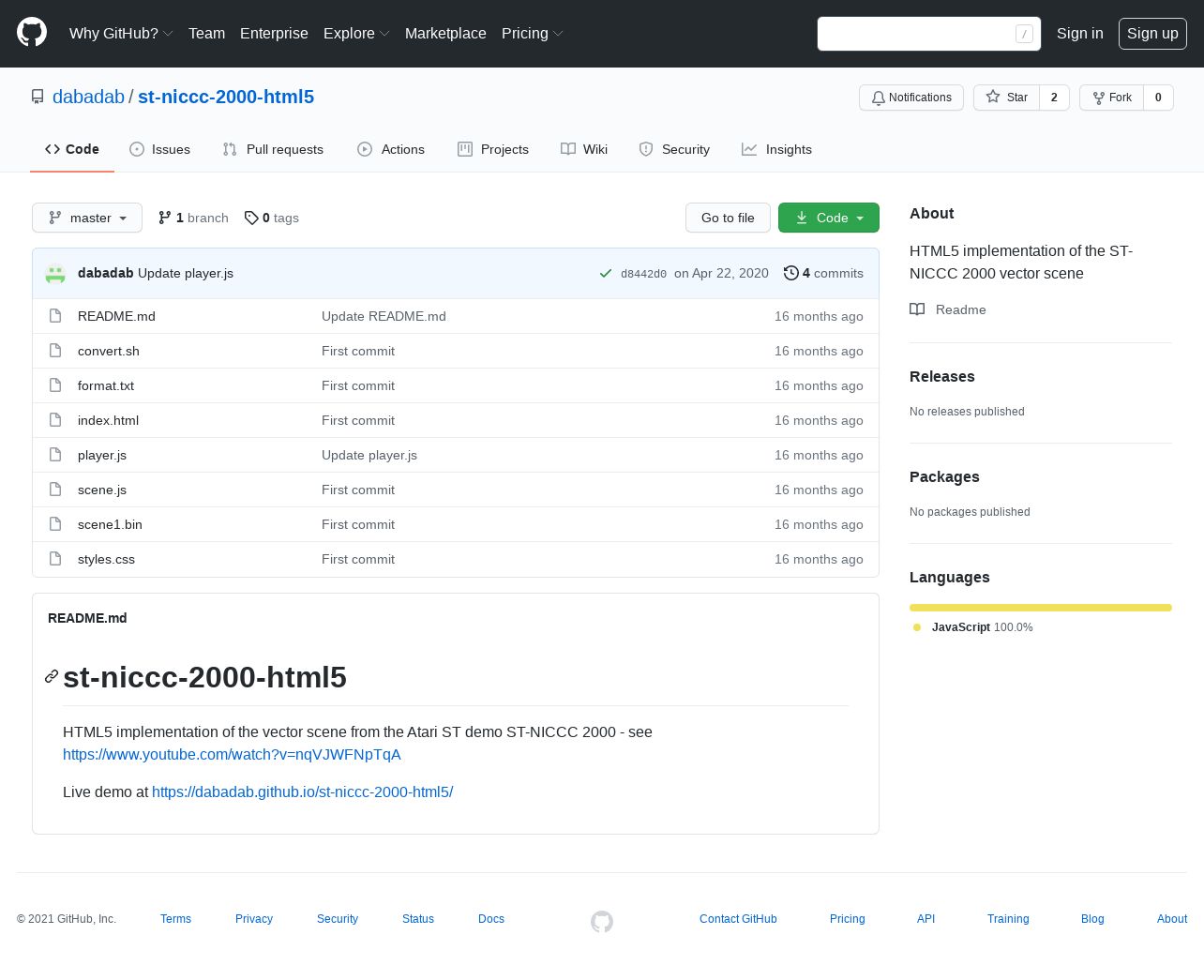
Task: Open the Wiki tab
Action: pos(584,149)
